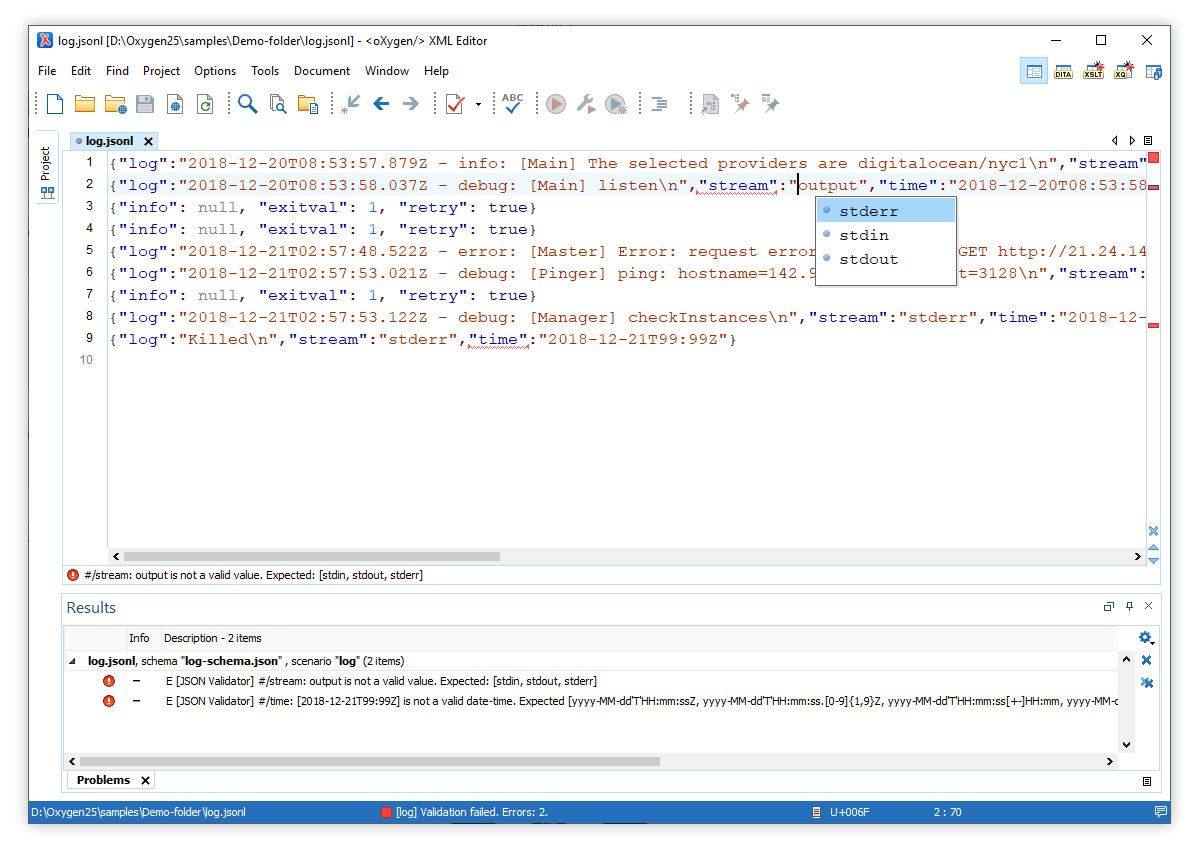The height and width of the screenshot is (850, 1200).
Task: Switch to the XSLT Debugger perspective
Action: point(1093,71)
